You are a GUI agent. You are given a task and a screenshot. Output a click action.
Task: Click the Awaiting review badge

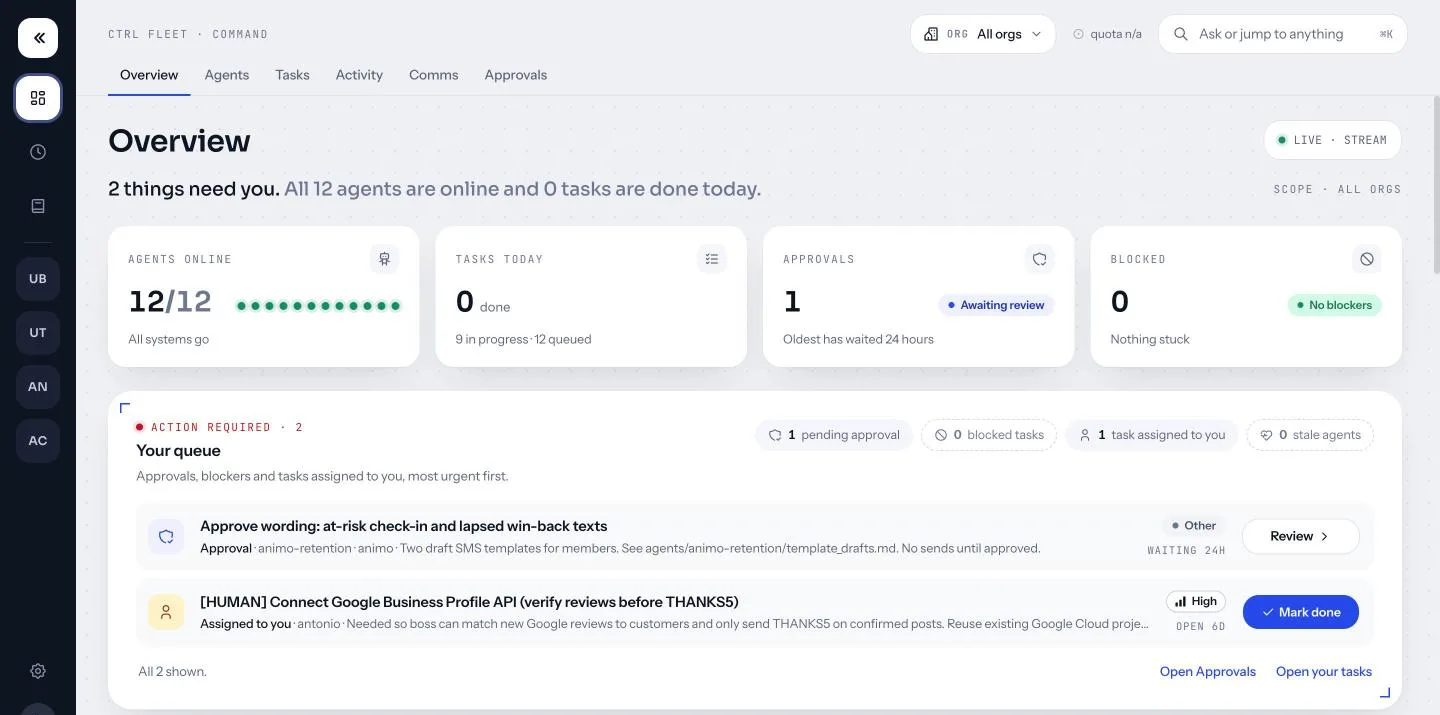(996, 305)
